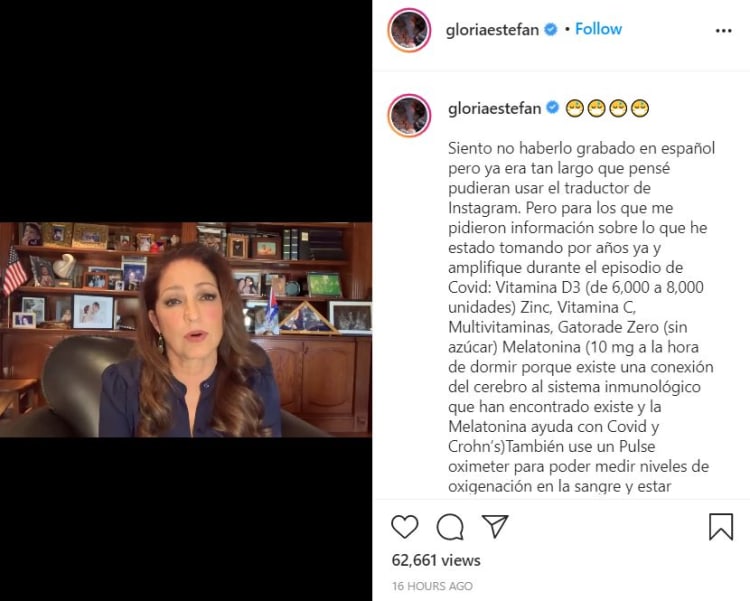The width and height of the screenshot is (750, 601).
Task: Open avatar next to the caption
Action: 409,116
